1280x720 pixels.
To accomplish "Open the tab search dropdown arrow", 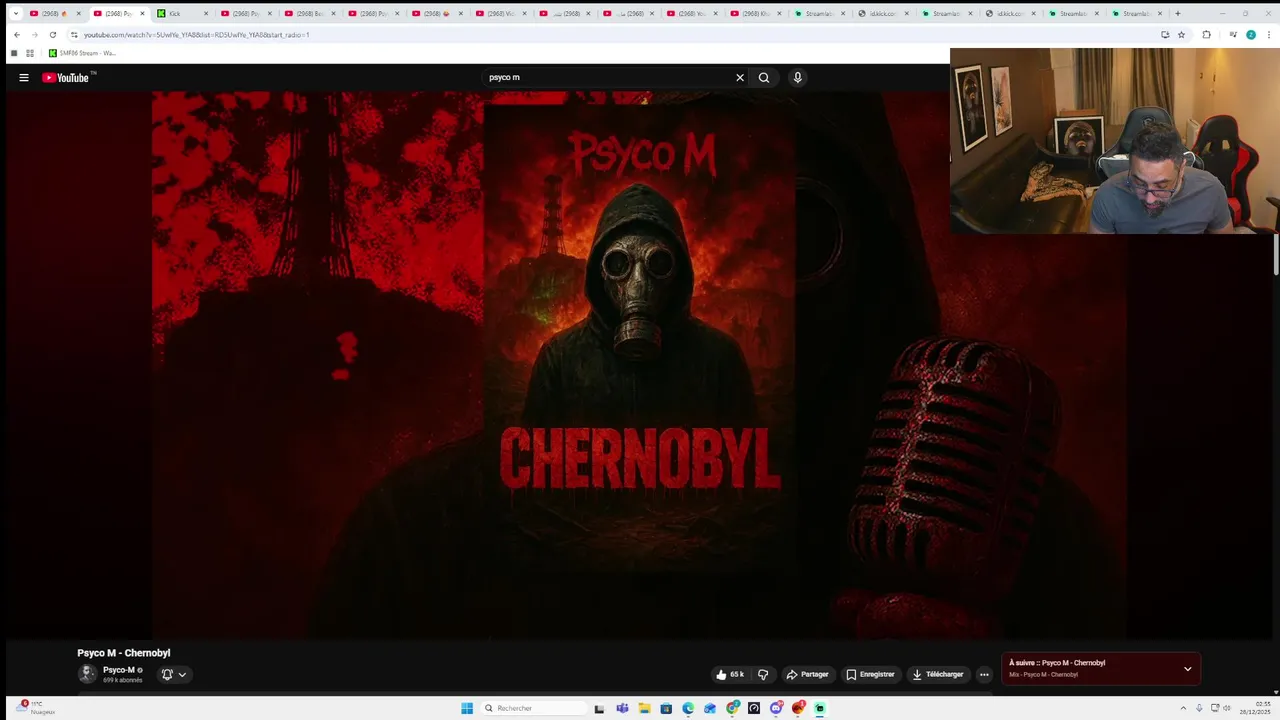I will coord(16,13).
